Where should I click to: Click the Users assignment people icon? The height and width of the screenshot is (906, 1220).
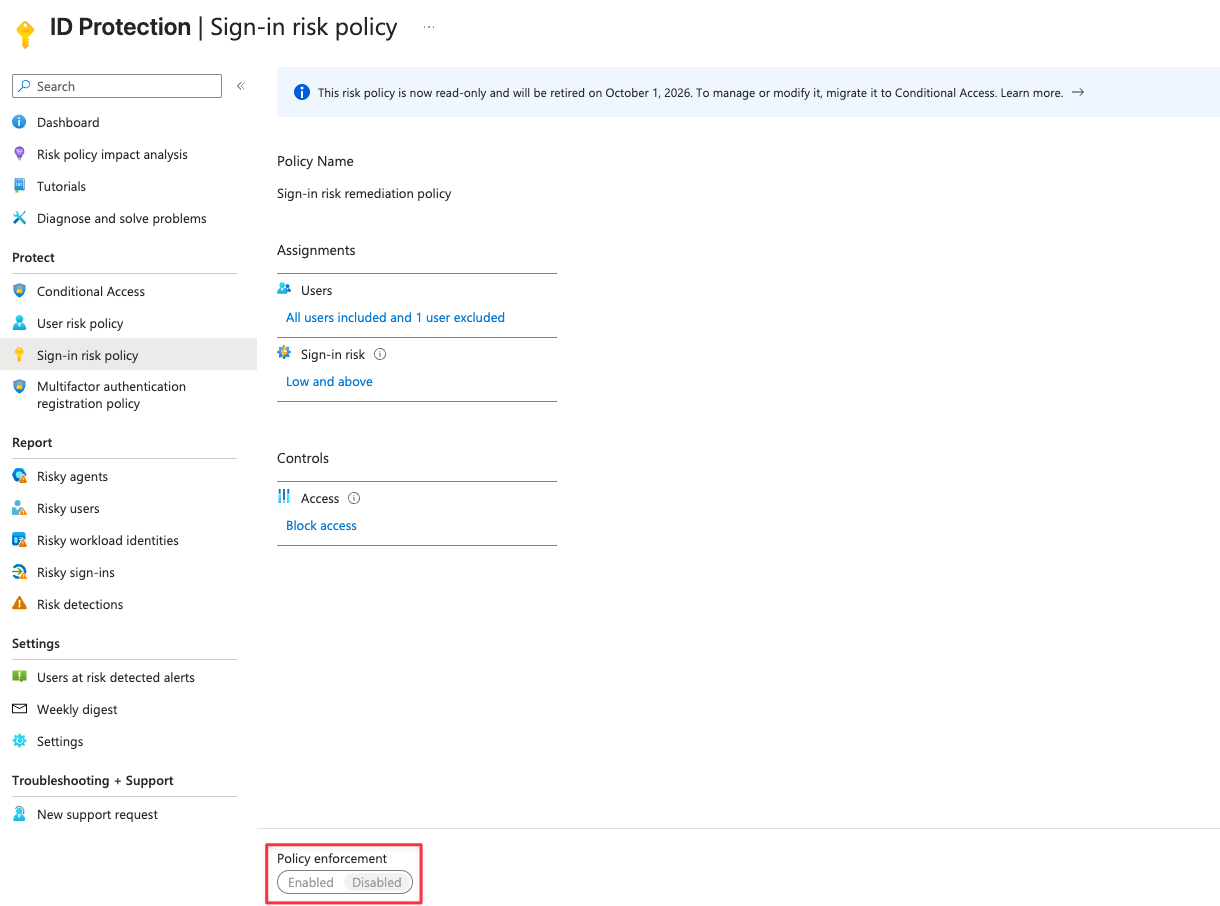284,289
